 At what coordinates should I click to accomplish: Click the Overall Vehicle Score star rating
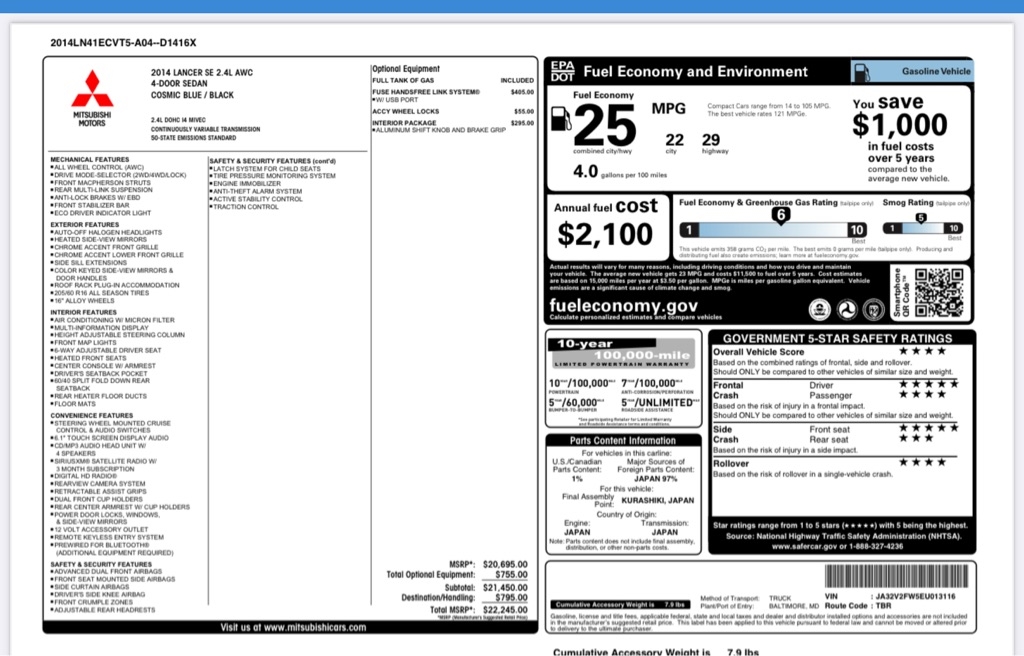click(920, 352)
